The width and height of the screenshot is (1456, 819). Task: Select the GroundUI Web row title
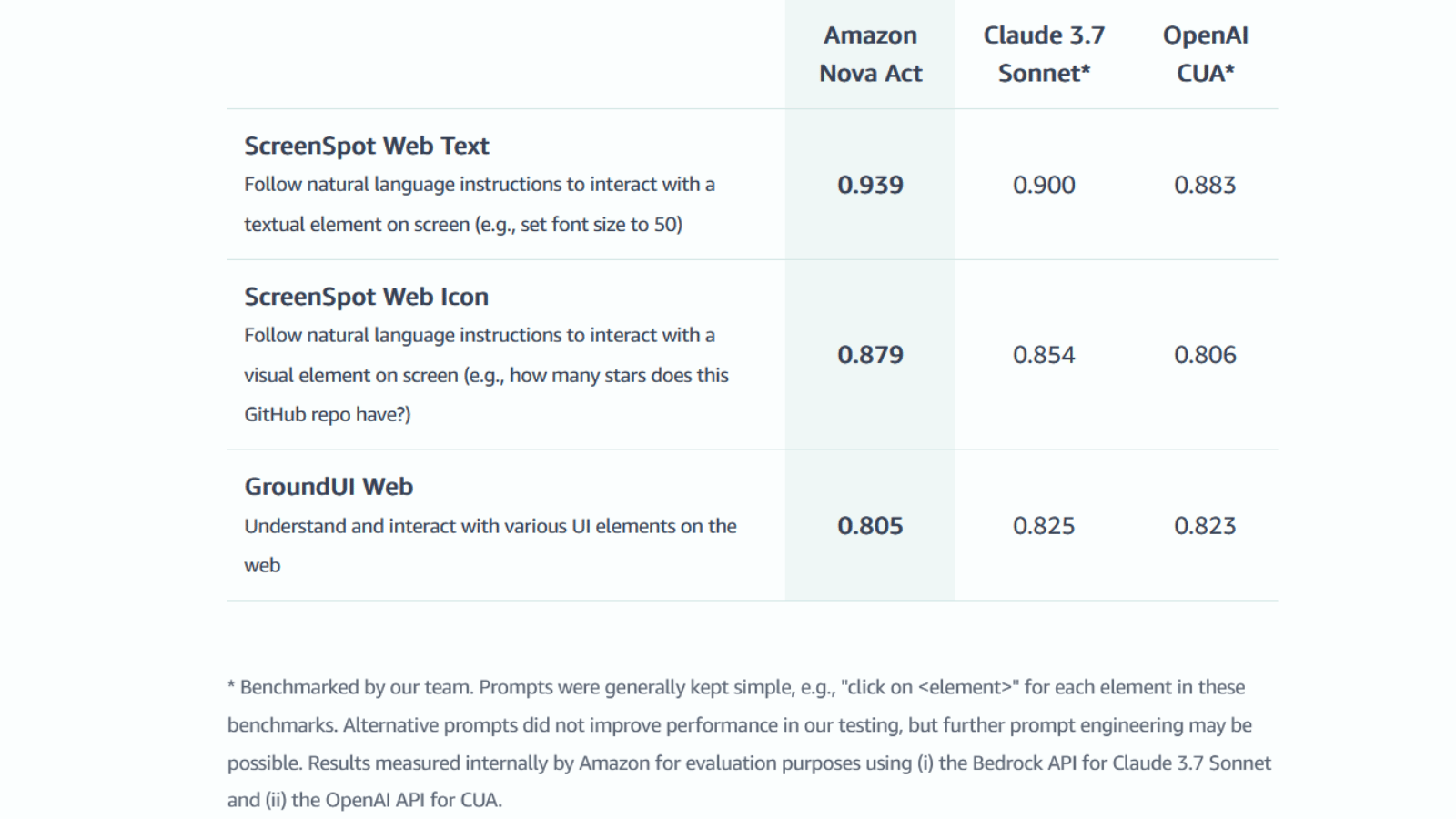tap(329, 487)
